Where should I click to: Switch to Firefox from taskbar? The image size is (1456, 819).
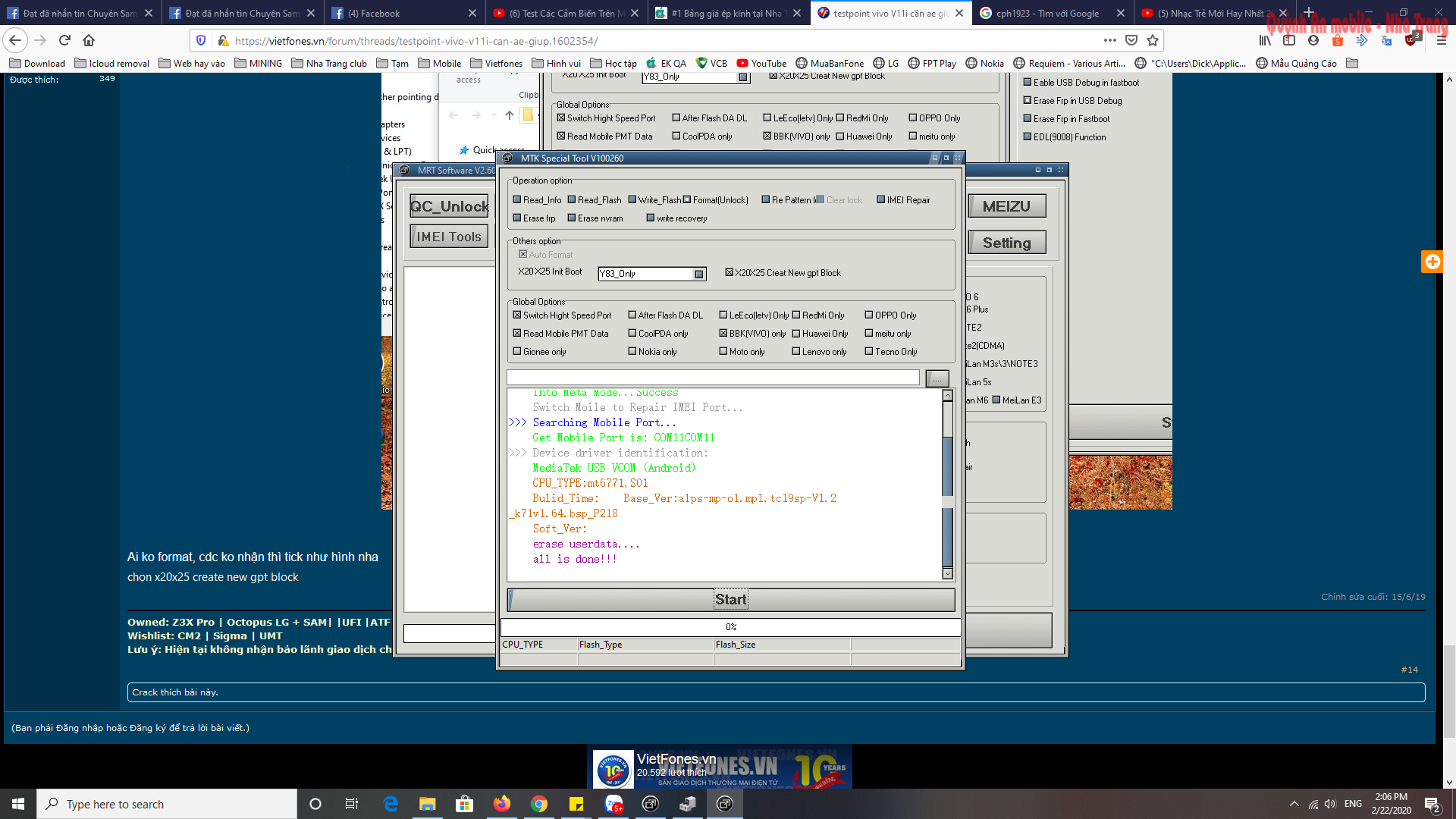point(501,804)
